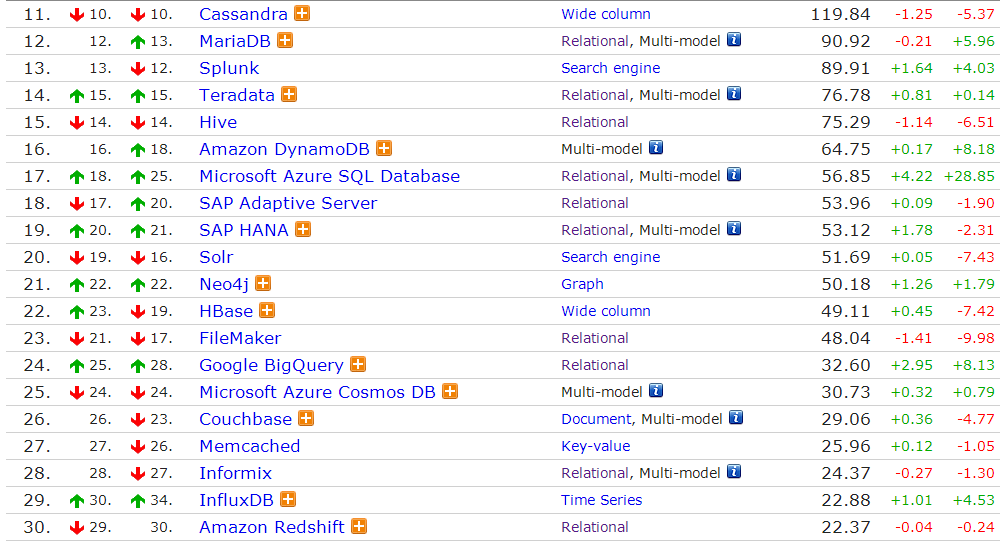The width and height of the screenshot is (1008, 541).
Task: Open the SAP Adaptive Server link
Action: pos(288,203)
